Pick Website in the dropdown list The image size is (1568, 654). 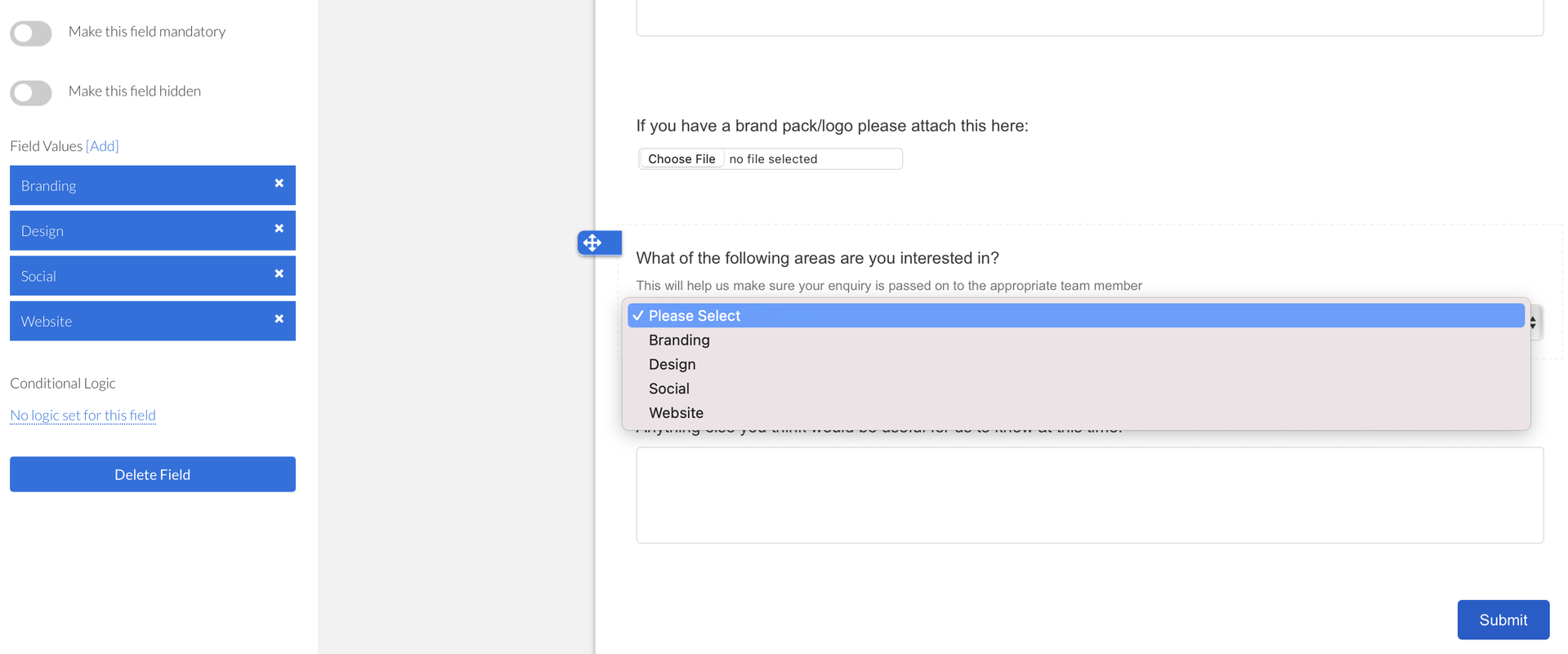[x=676, y=413]
